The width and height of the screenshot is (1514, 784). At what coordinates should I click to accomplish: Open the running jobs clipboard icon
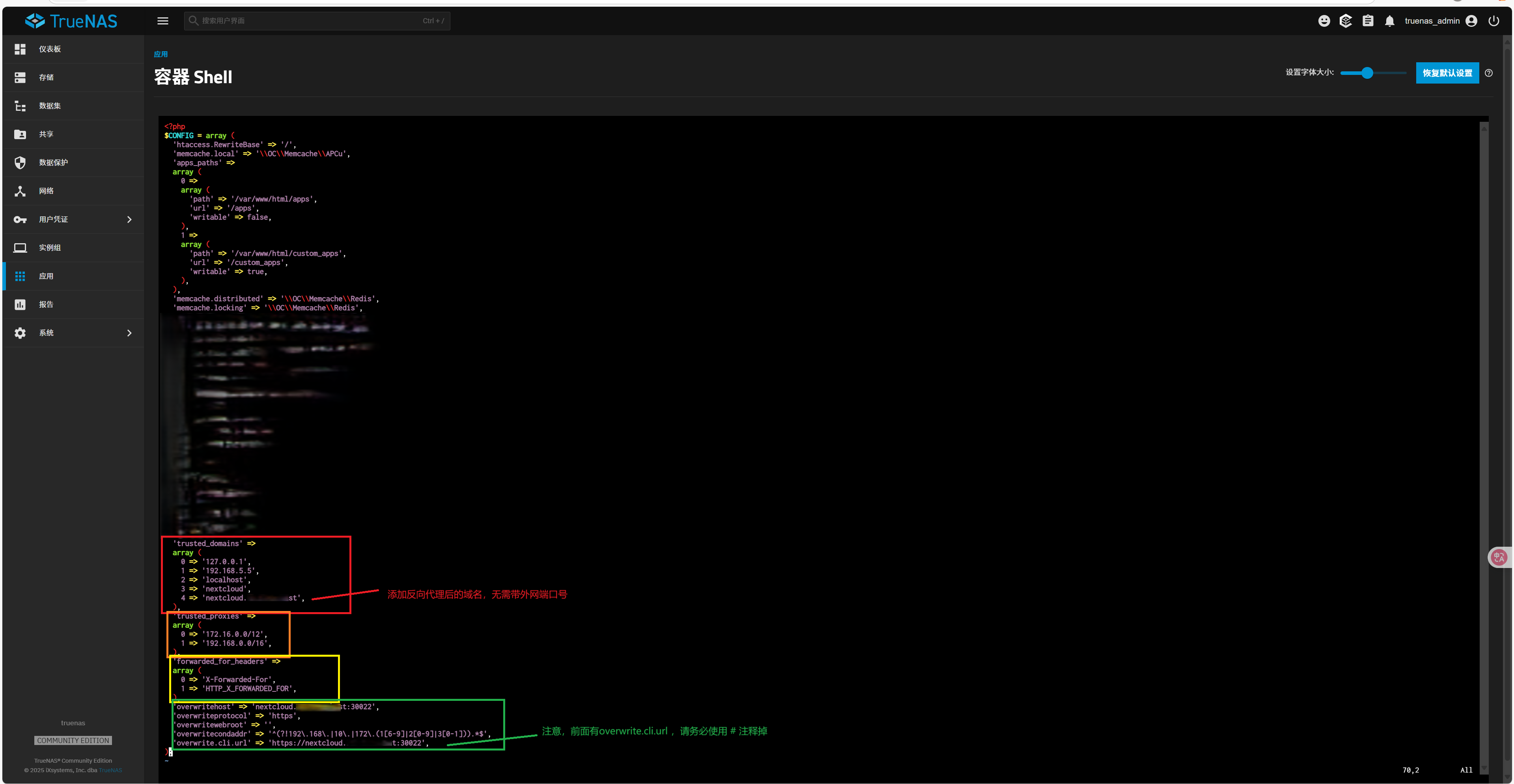pyautogui.click(x=1368, y=20)
